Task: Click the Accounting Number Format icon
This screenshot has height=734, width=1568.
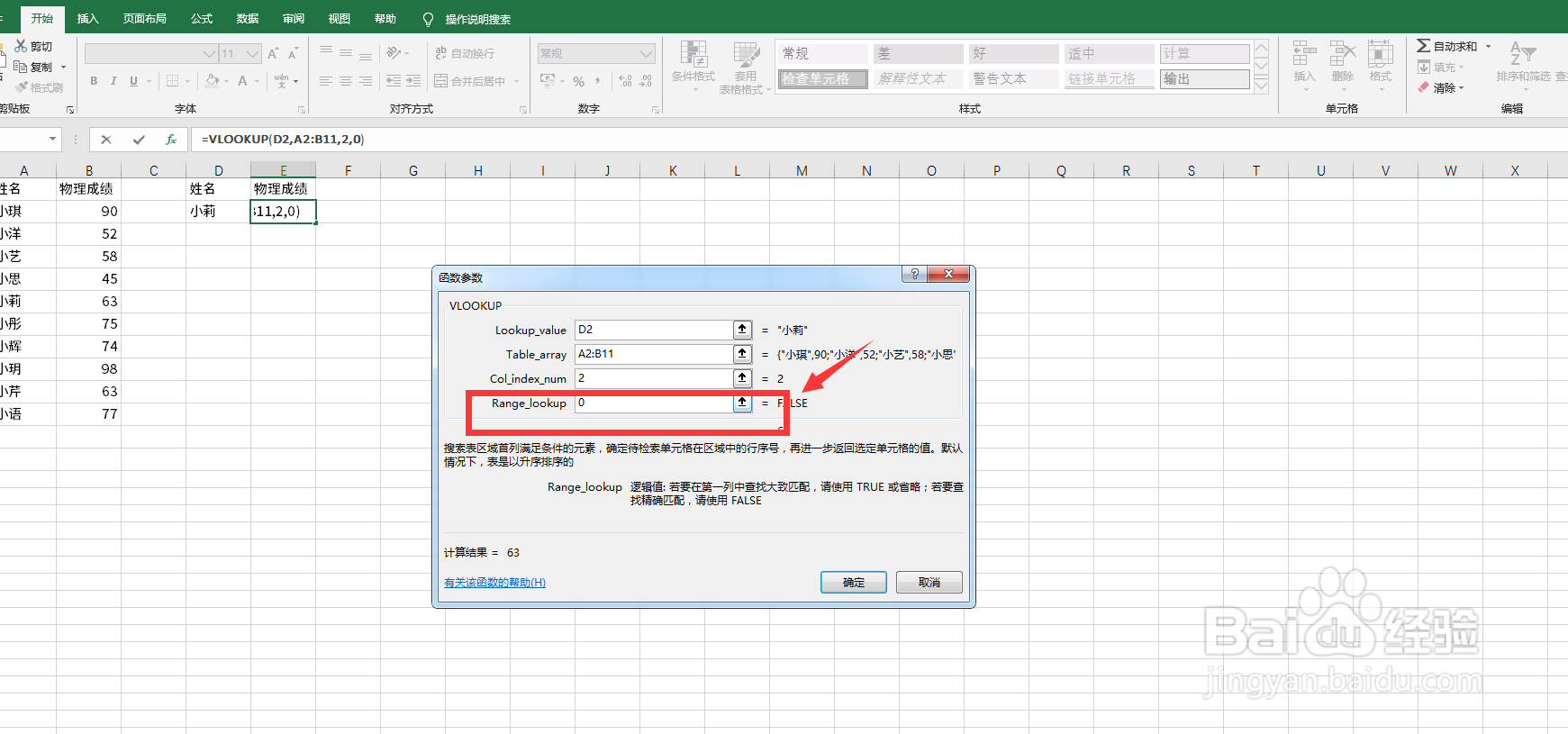Action: [548, 81]
